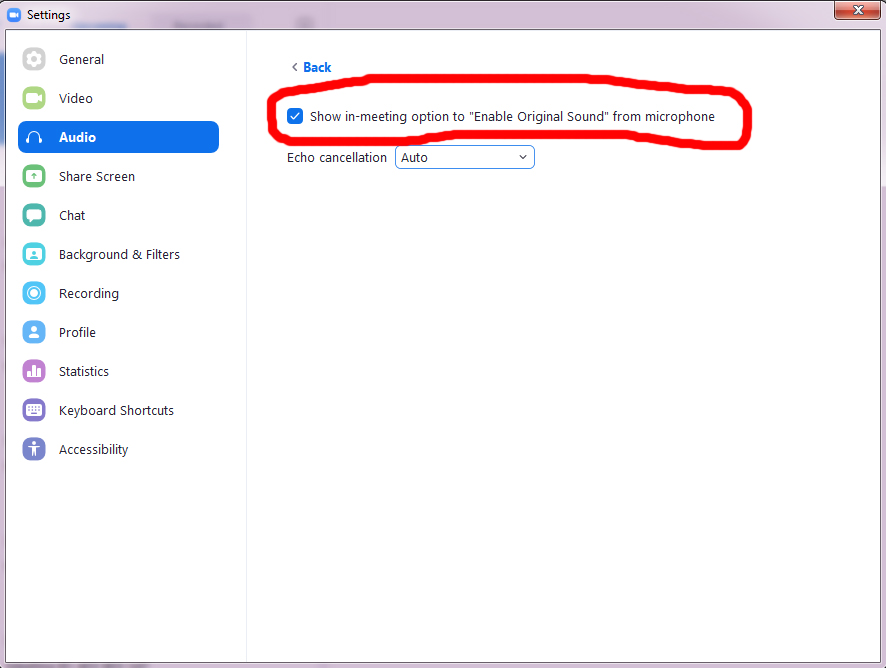Click the Background & Filters icon

(34, 254)
